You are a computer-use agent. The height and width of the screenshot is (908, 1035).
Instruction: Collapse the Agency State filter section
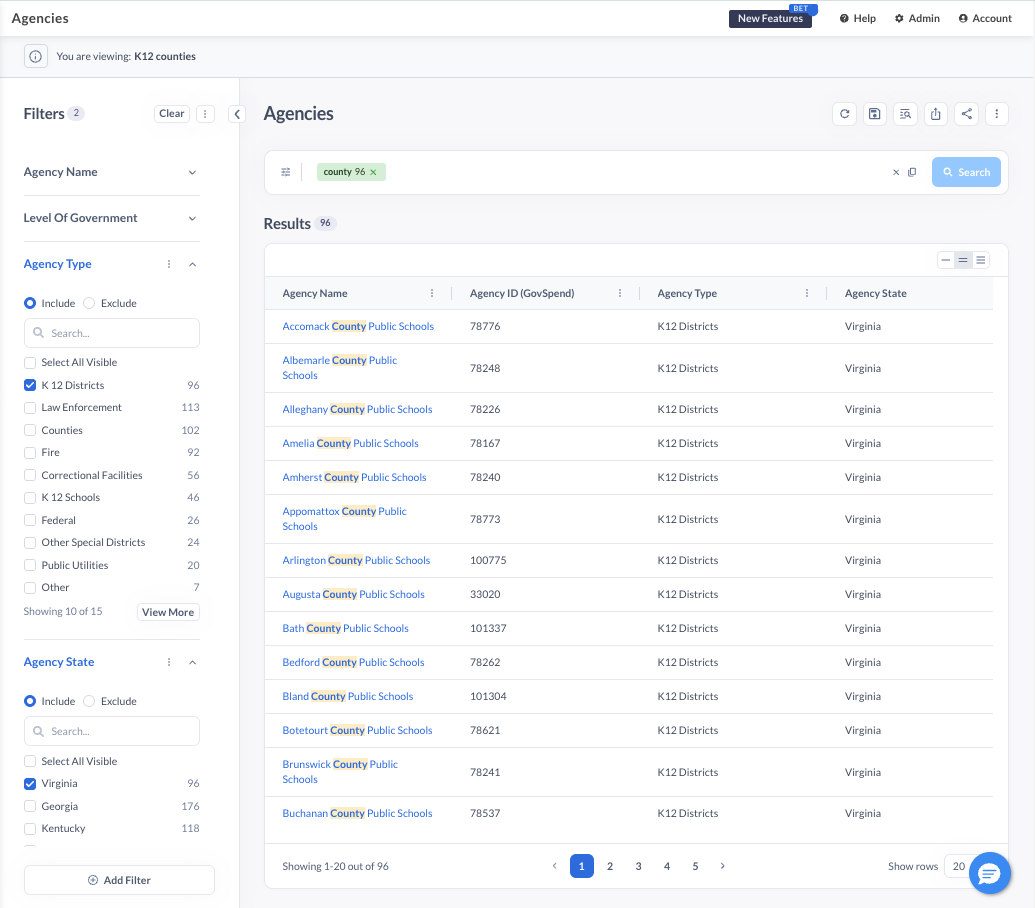[192, 662]
